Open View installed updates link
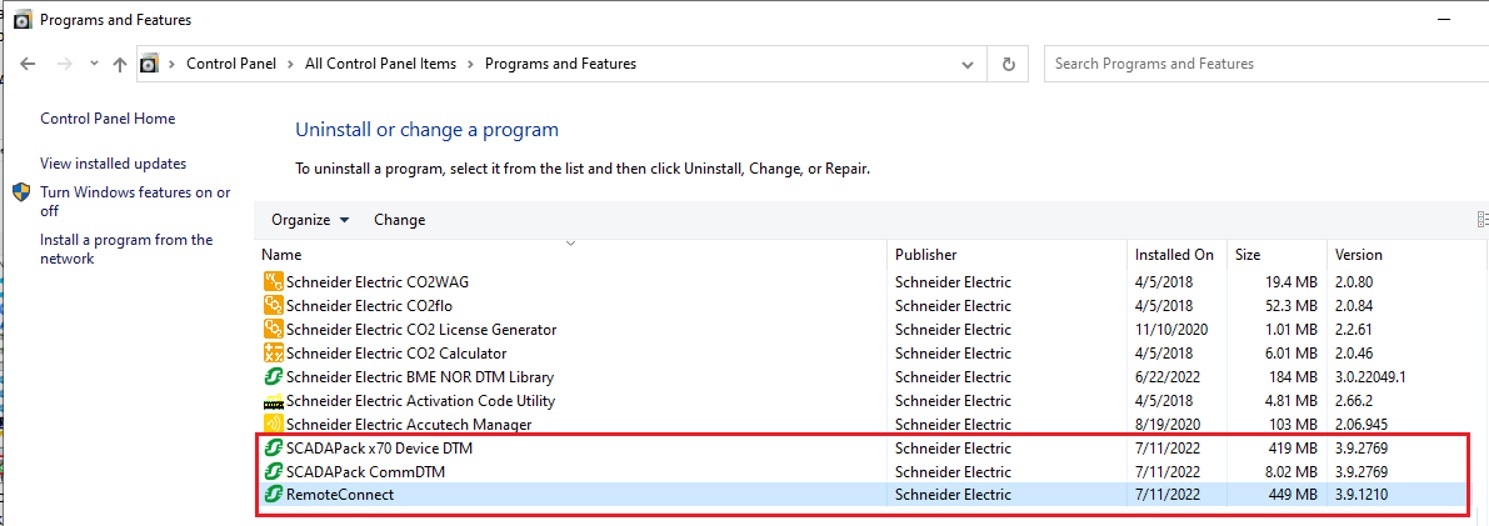 pos(113,164)
